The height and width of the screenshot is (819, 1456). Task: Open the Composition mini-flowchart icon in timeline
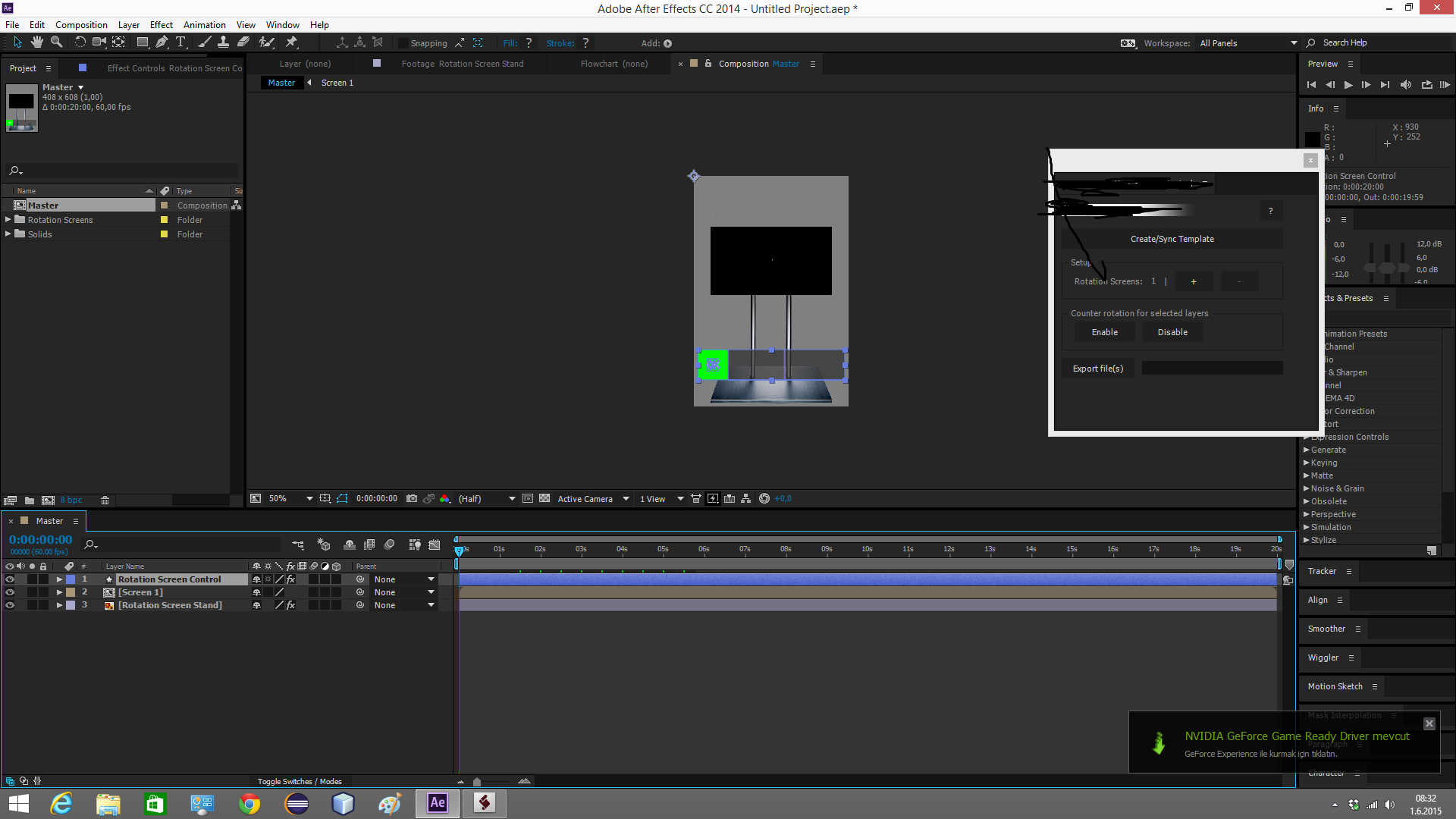pos(298,544)
